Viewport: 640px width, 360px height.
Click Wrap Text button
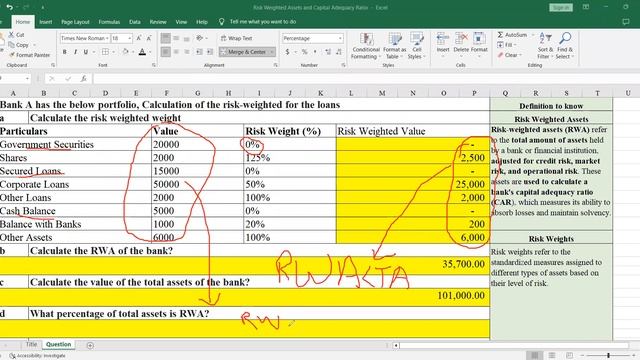237,38
